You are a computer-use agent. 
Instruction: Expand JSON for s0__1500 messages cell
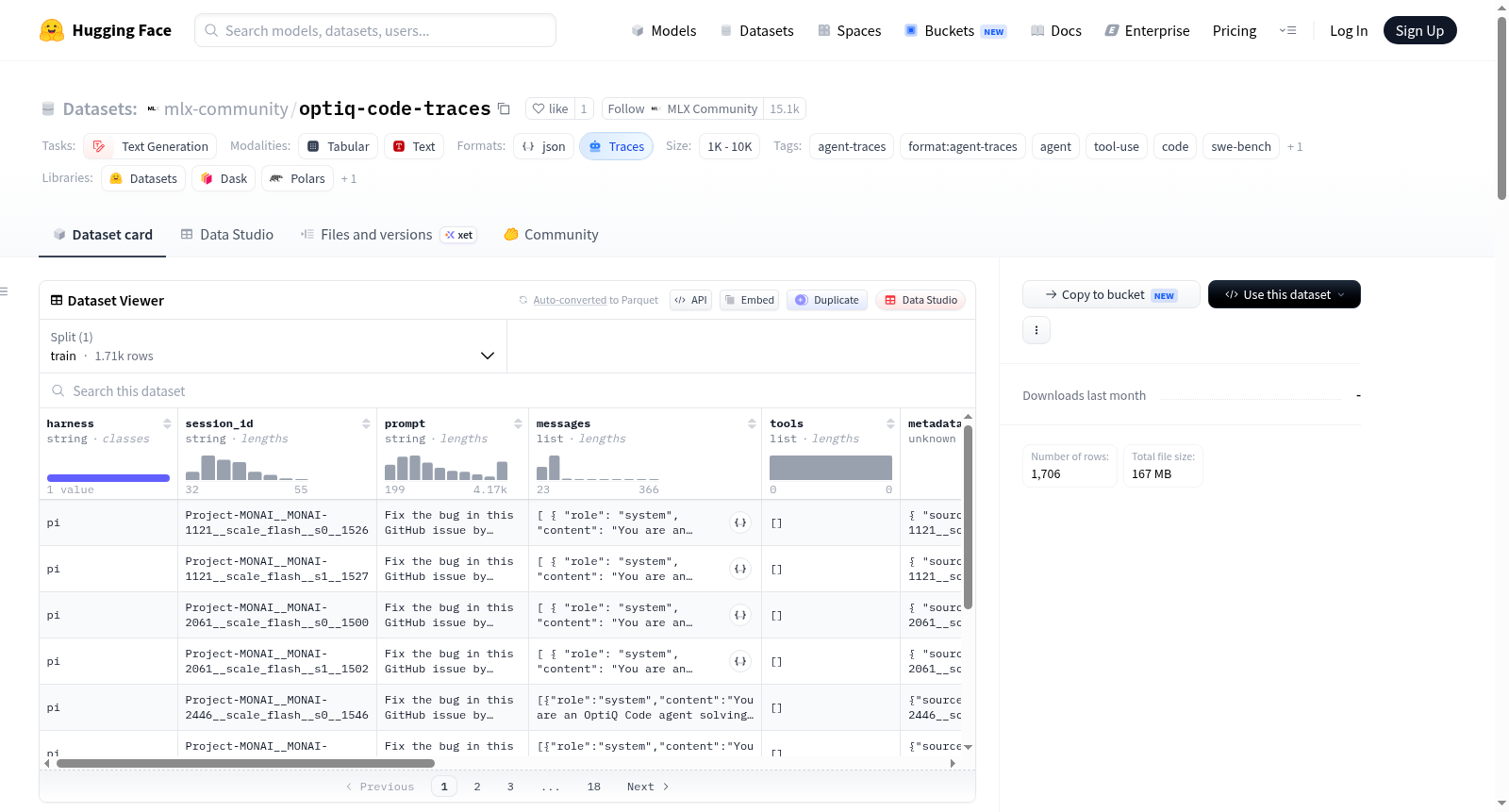click(x=740, y=615)
